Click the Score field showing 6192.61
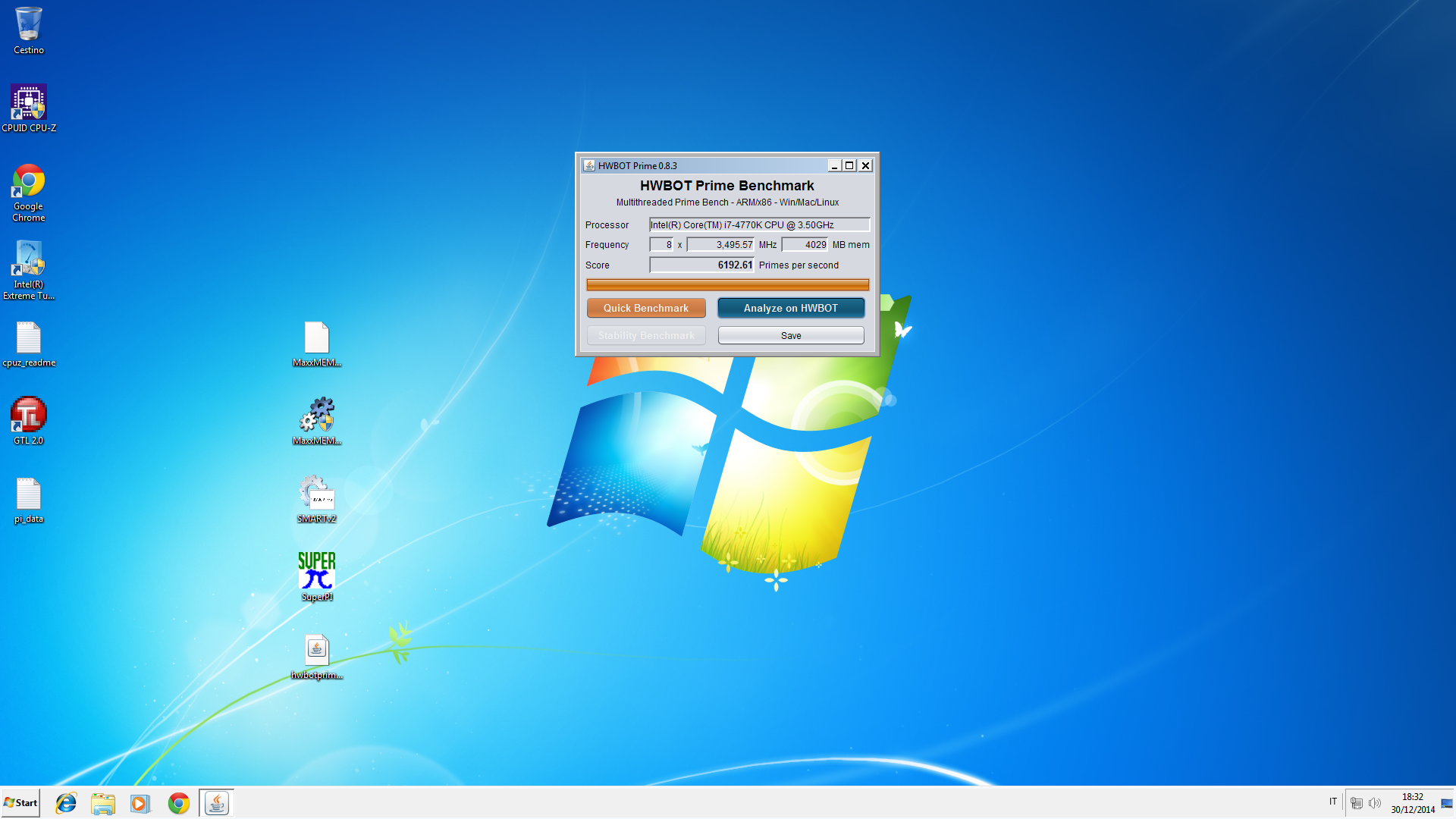Image resolution: width=1456 pixels, height=819 pixels. (x=701, y=265)
